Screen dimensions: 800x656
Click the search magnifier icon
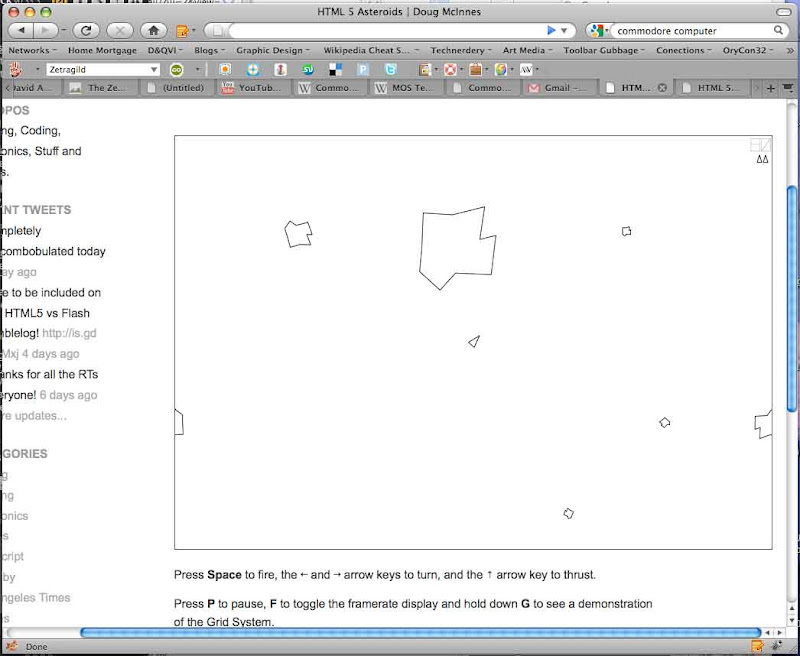(x=778, y=30)
